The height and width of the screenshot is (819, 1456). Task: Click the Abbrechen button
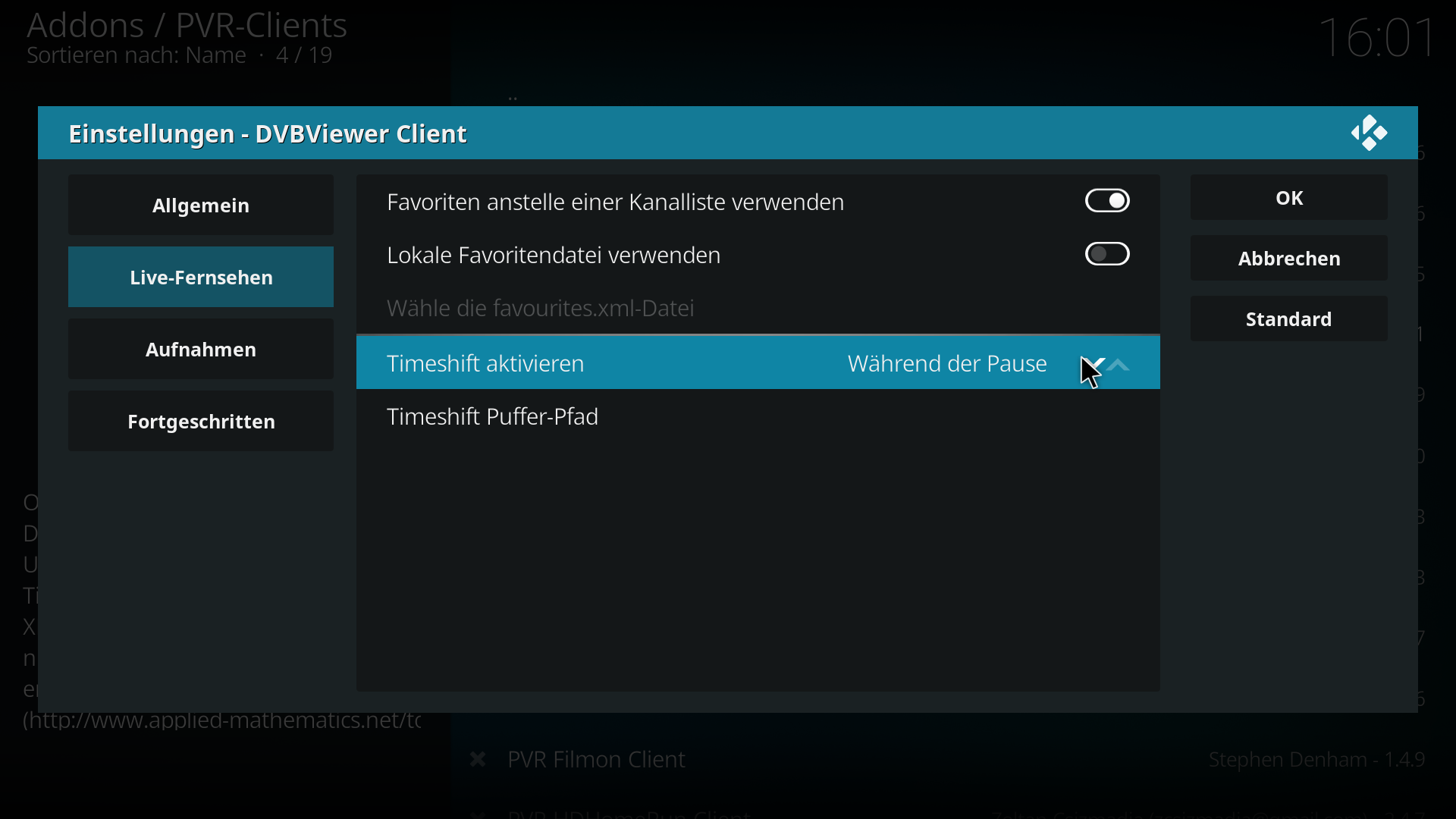1289,259
